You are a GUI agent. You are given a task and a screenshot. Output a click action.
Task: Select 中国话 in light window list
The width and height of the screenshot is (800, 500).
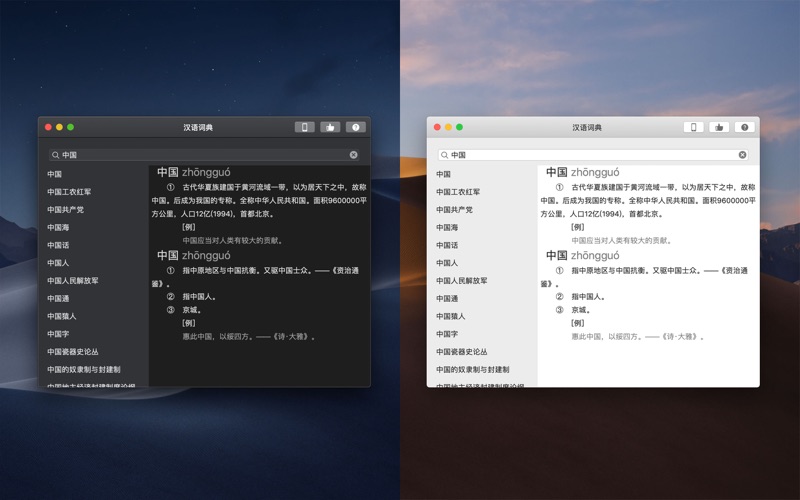[x=447, y=245]
